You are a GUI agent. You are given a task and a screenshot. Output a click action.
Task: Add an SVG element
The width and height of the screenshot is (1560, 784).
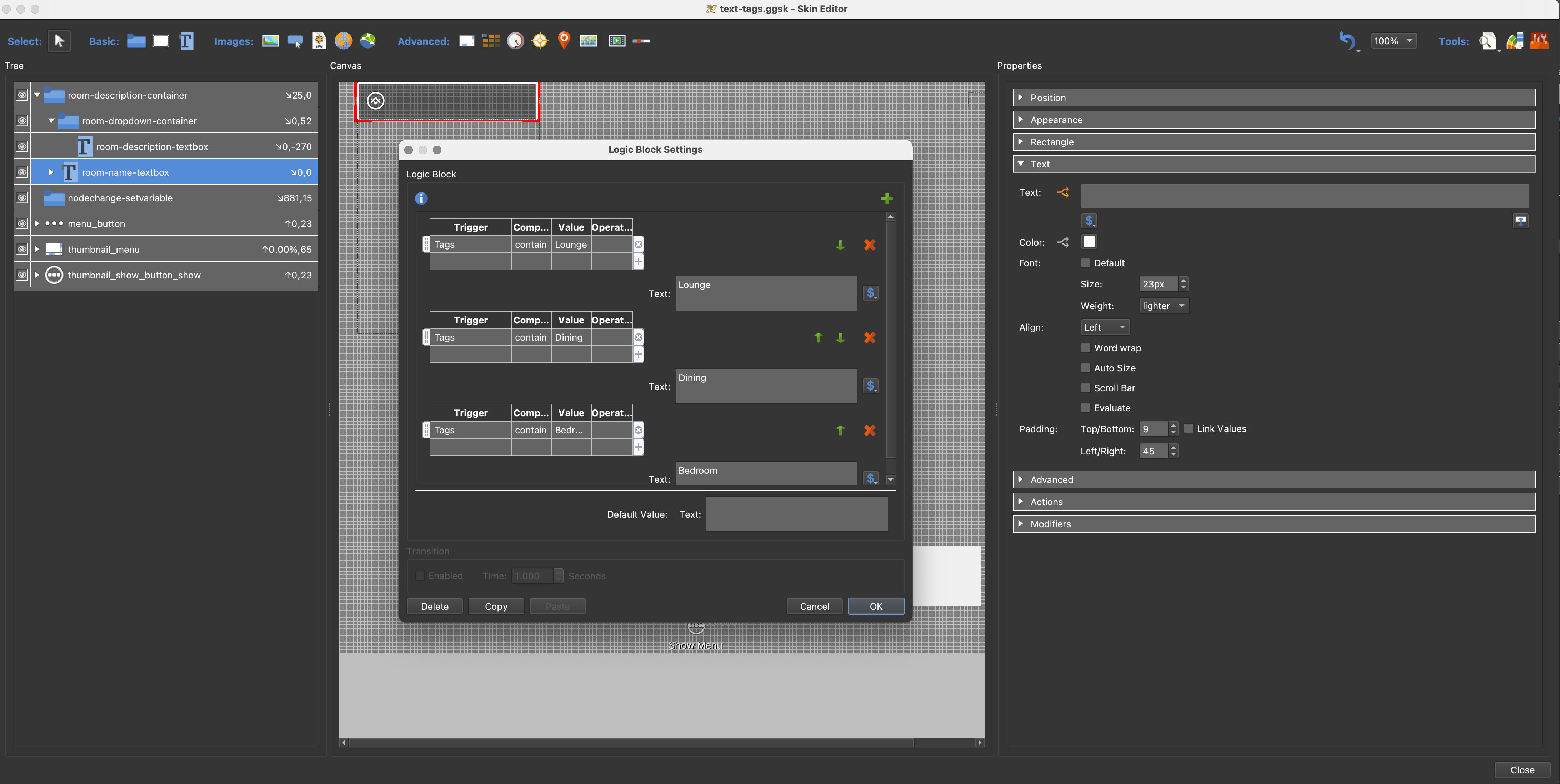click(x=319, y=41)
